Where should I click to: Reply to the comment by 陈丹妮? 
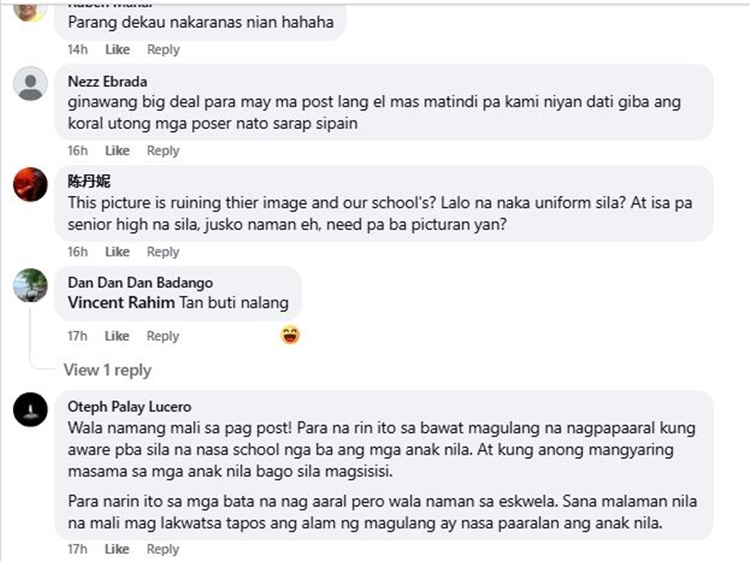[x=163, y=252]
